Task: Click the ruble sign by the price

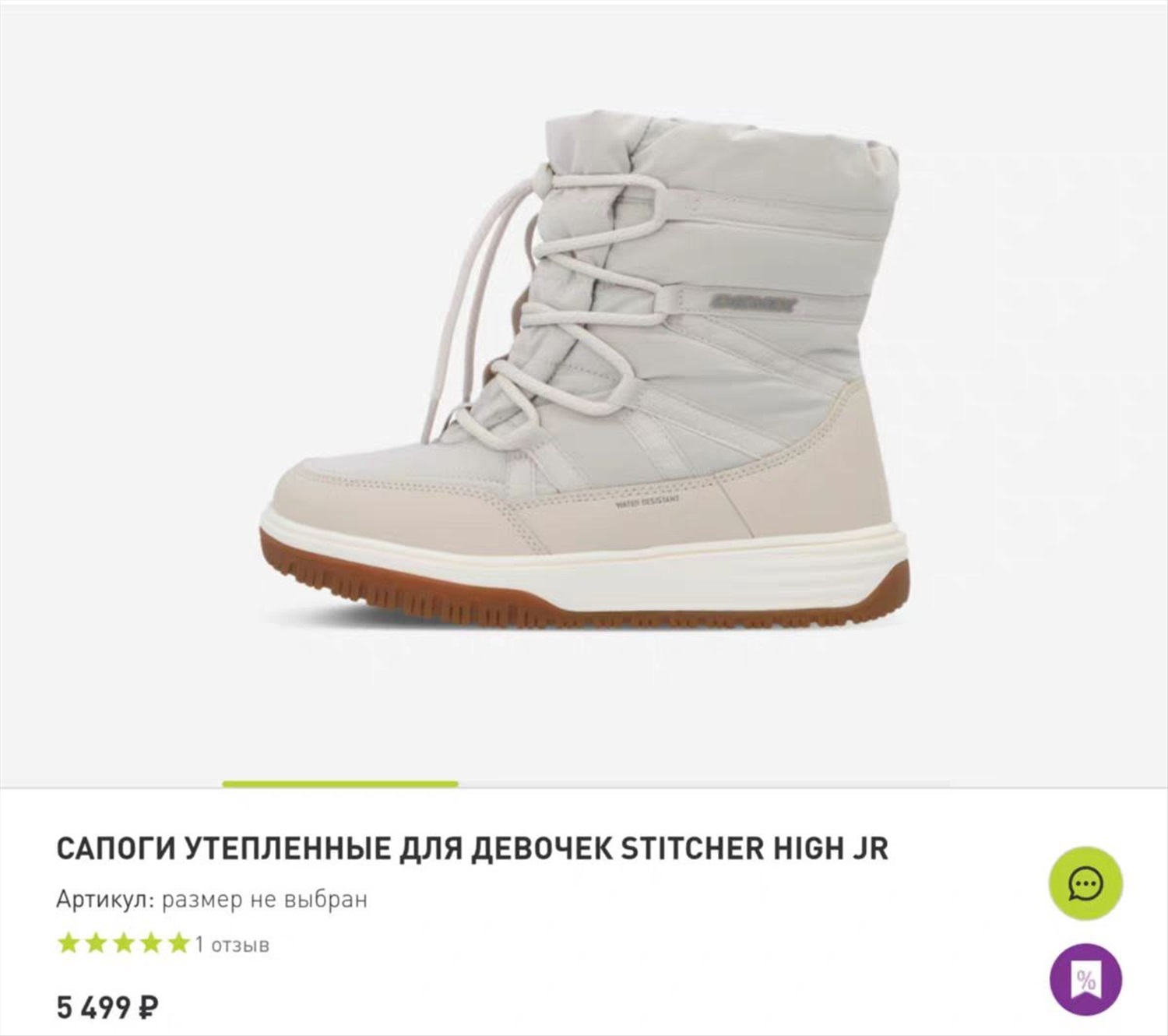Action: (x=148, y=1008)
